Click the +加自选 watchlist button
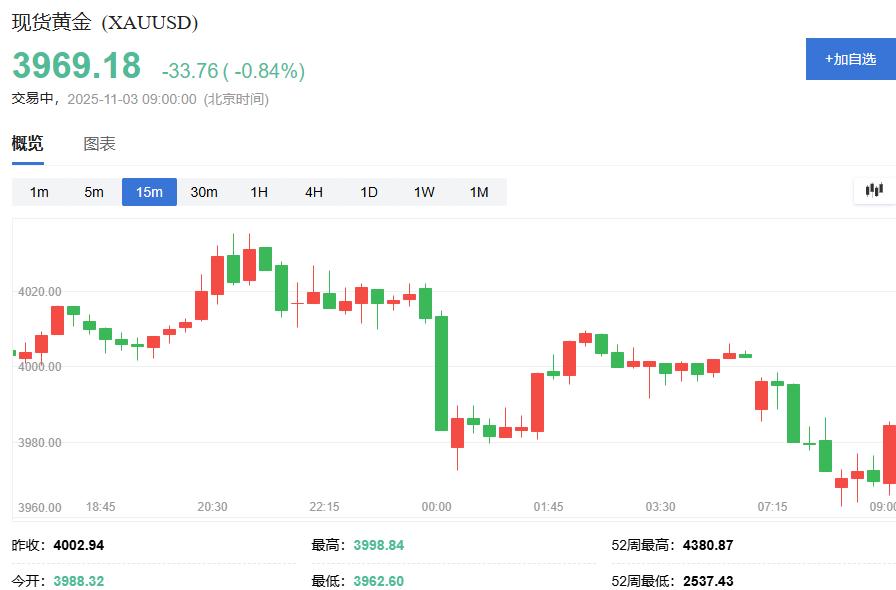This screenshot has height=590, width=896. pos(851,60)
